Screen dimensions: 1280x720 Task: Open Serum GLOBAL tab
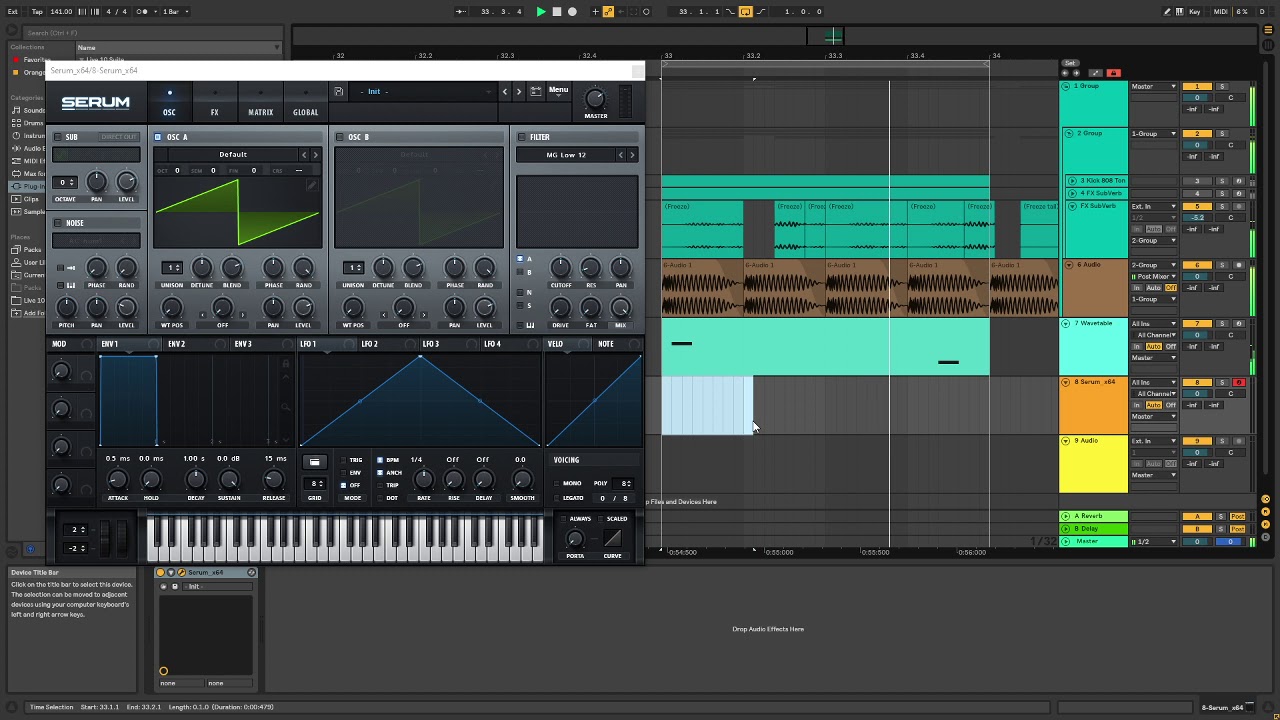(x=306, y=103)
